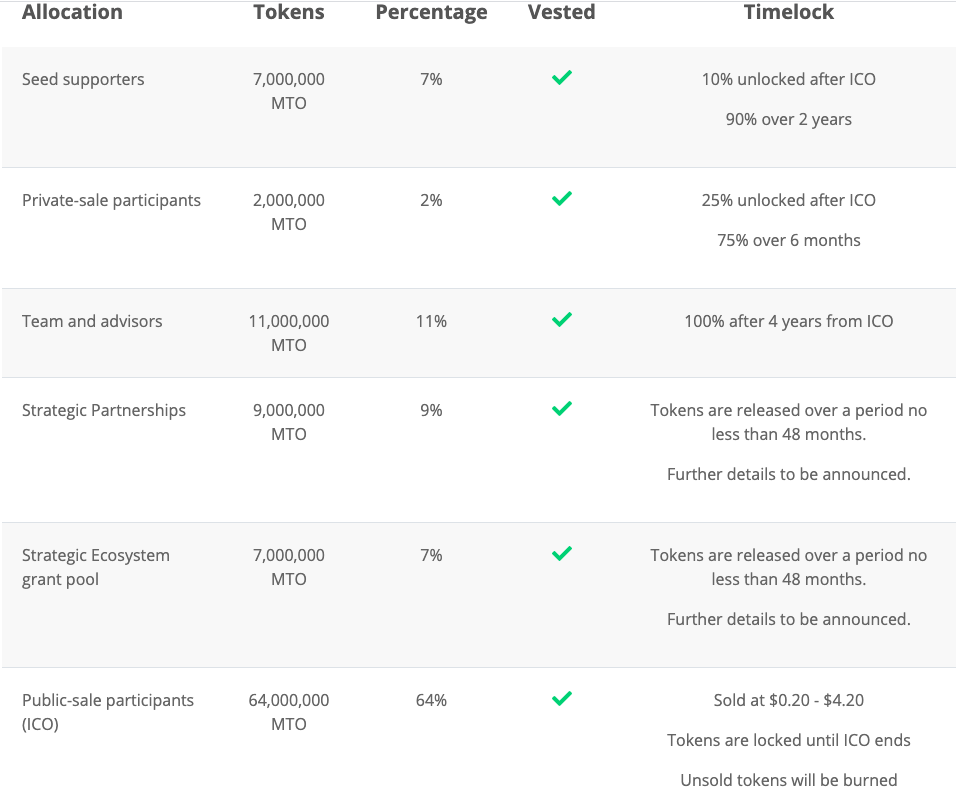Click the Strategic Ecosystem grant pool checkmark
Image resolution: width=956 pixels, height=790 pixels.
562,553
